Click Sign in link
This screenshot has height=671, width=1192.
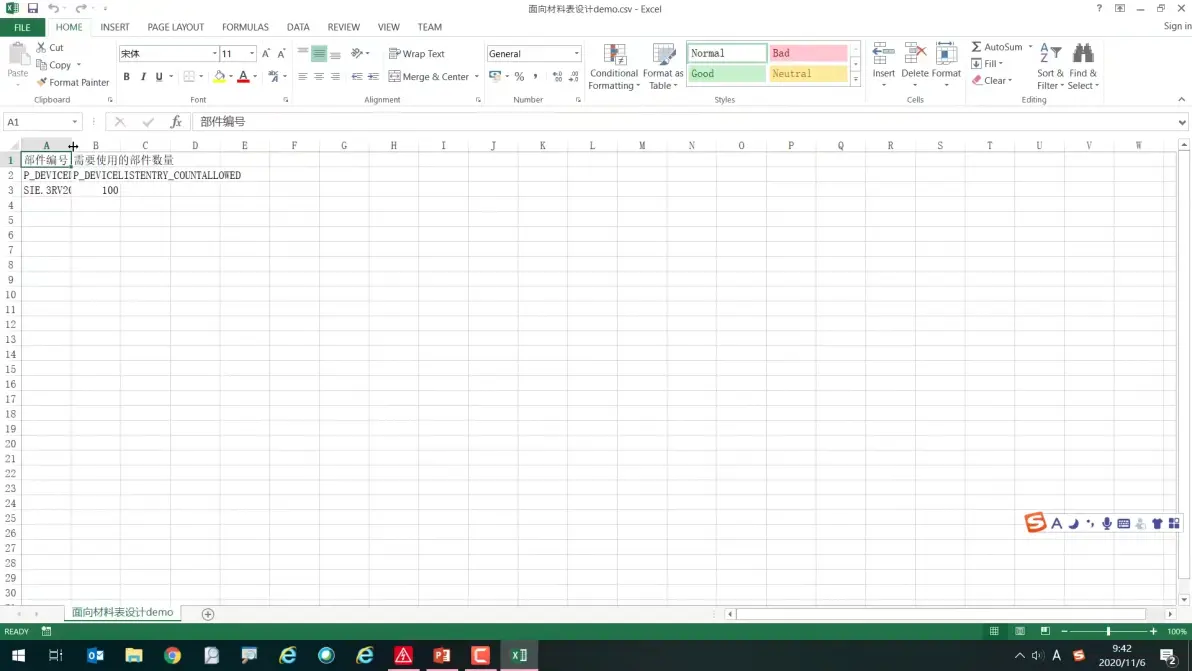point(1177,26)
